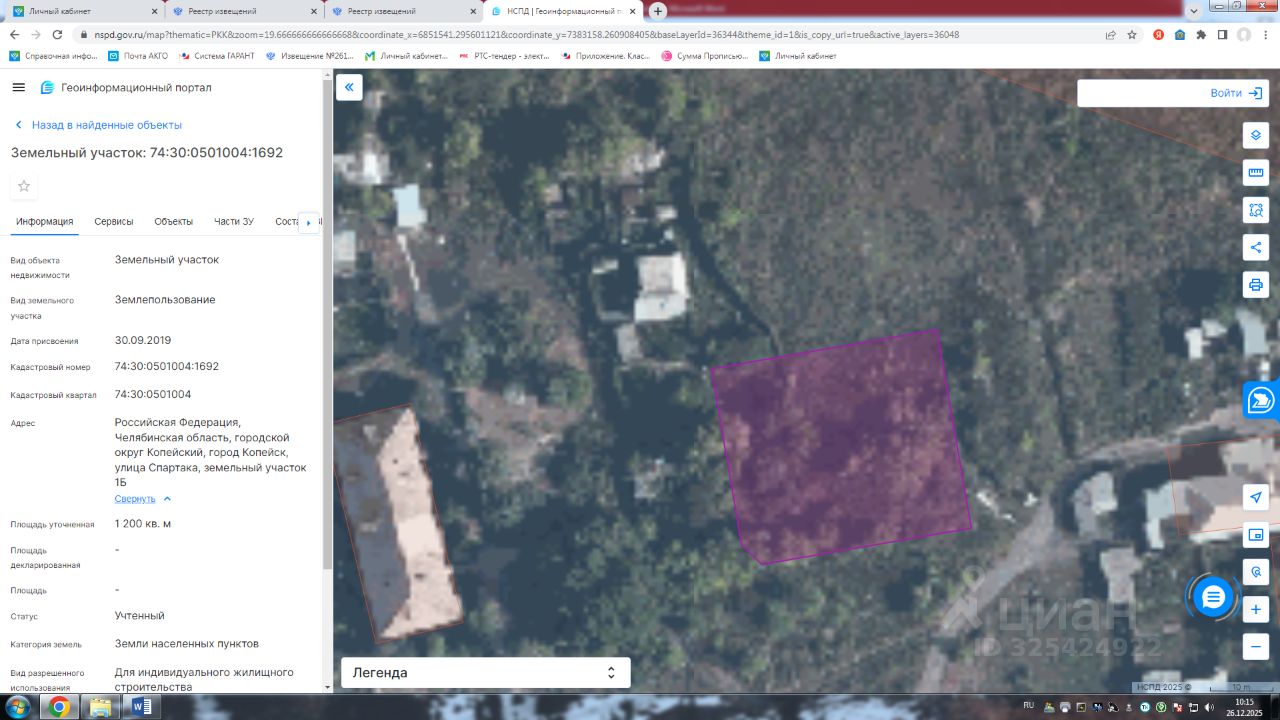Switch to the Сервисы tab
This screenshot has width=1280, height=720.
[x=114, y=221]
